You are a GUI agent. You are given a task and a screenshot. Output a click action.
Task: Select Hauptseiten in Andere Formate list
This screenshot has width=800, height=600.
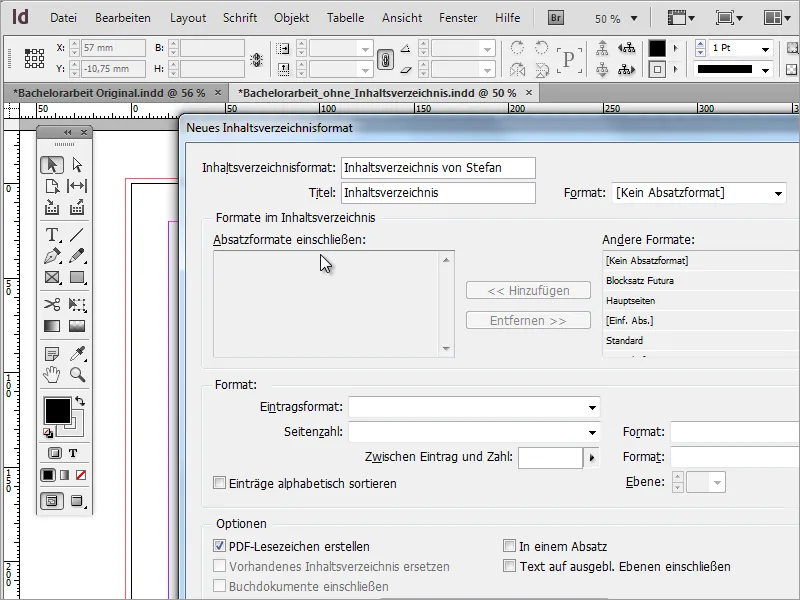[x=701, y=301]
